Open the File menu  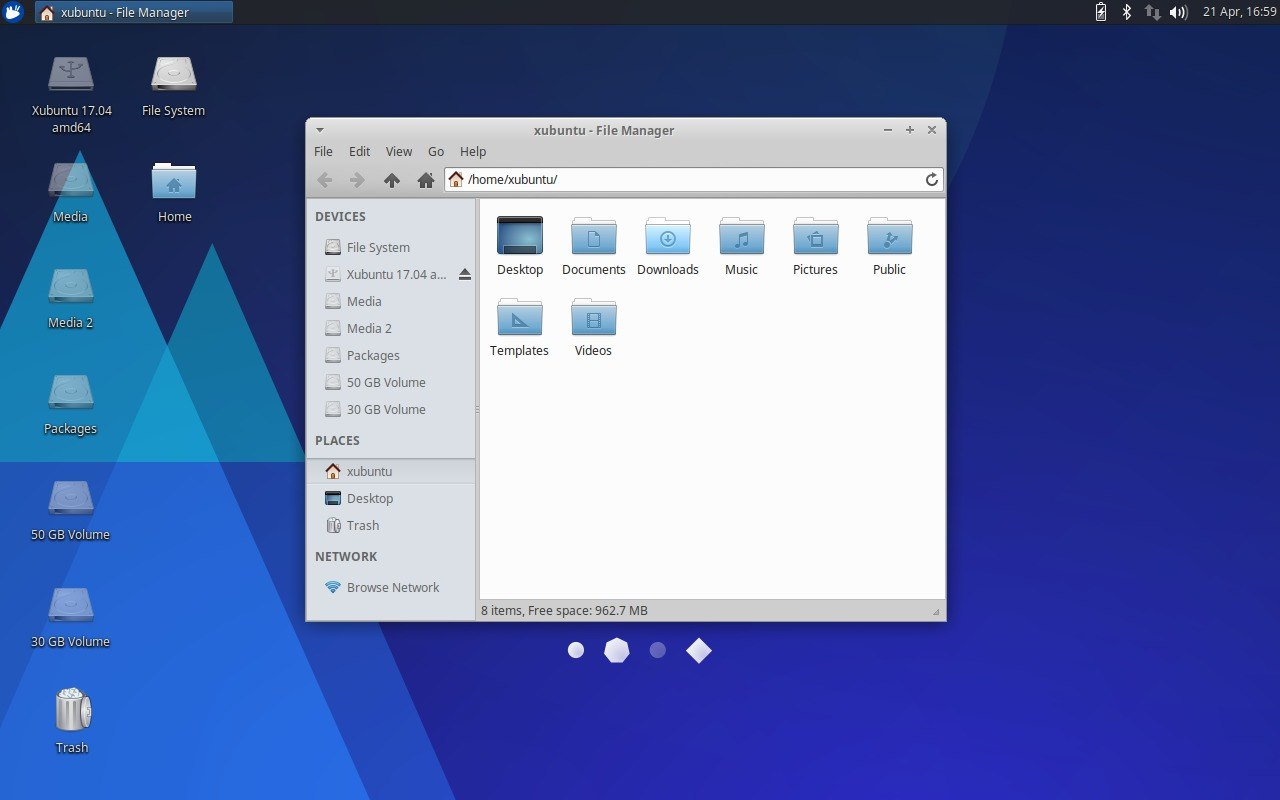pos(323,152)
